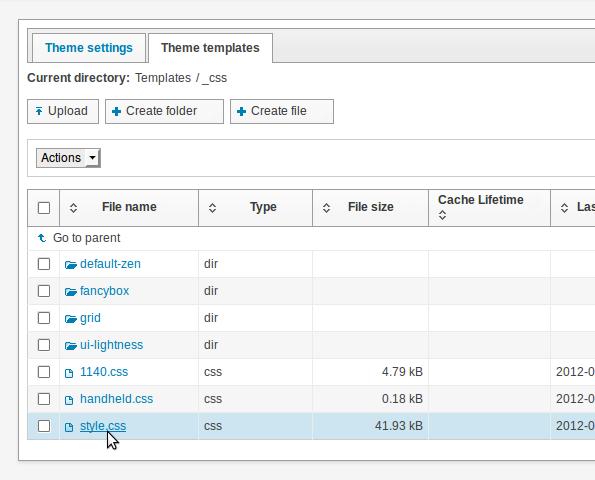
Task: Toggle the select-all checkbox in table header
Action: click(44, 208)
